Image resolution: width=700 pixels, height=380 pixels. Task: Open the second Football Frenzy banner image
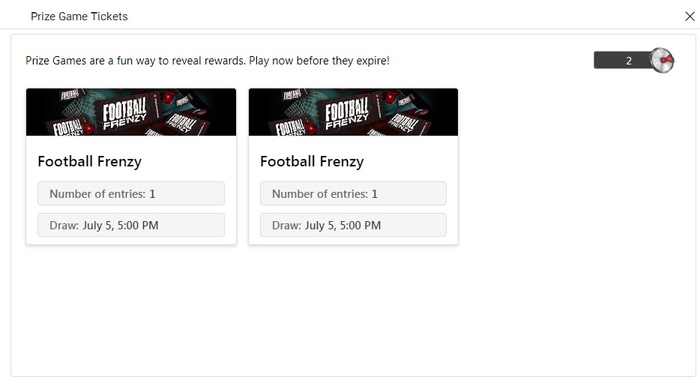point(353,112)
